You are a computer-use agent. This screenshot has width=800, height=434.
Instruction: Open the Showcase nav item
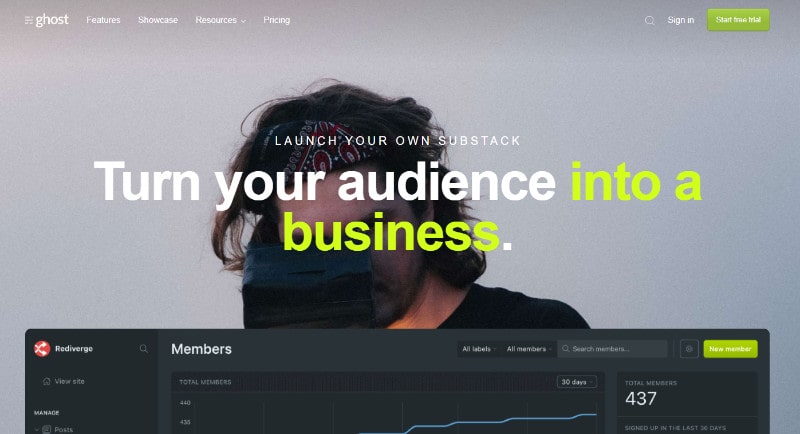[x=158, y=20]
